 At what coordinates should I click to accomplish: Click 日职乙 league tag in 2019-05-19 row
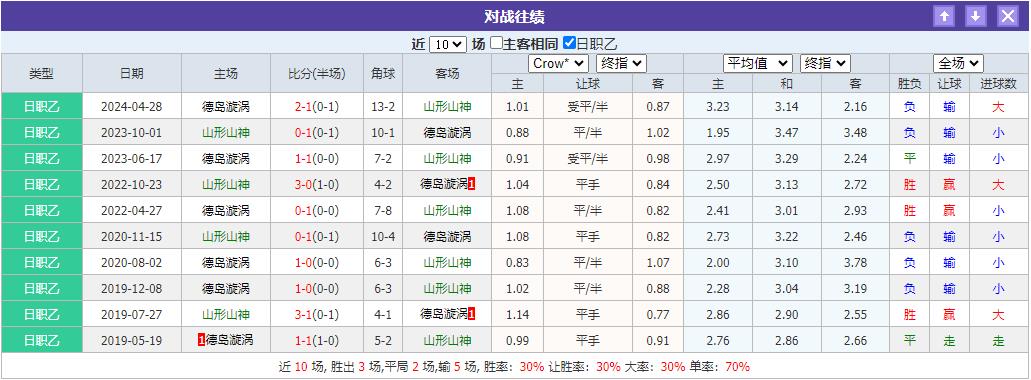click(x=41, y=341)
